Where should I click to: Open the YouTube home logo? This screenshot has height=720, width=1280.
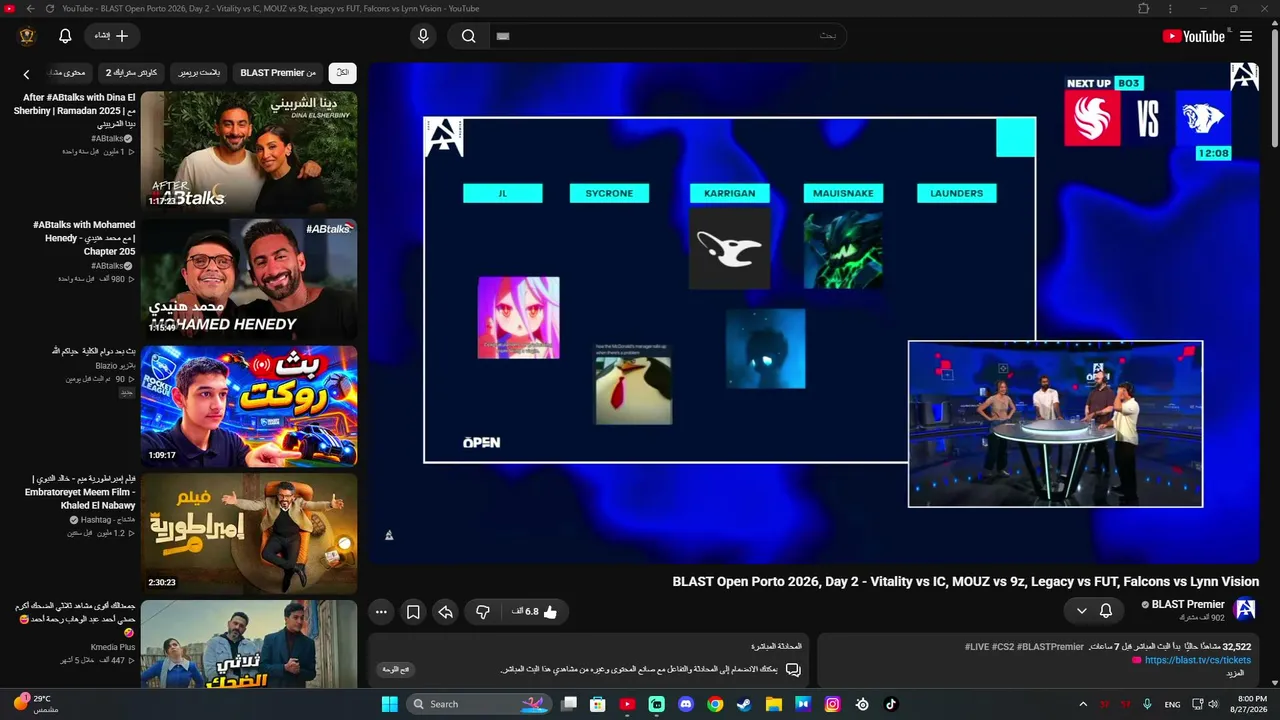[x=1193, y=36]
